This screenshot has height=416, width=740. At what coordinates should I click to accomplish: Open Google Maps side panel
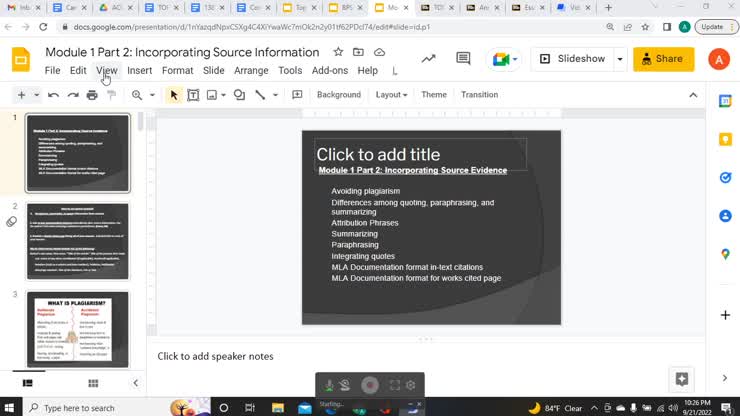point(725,254)
